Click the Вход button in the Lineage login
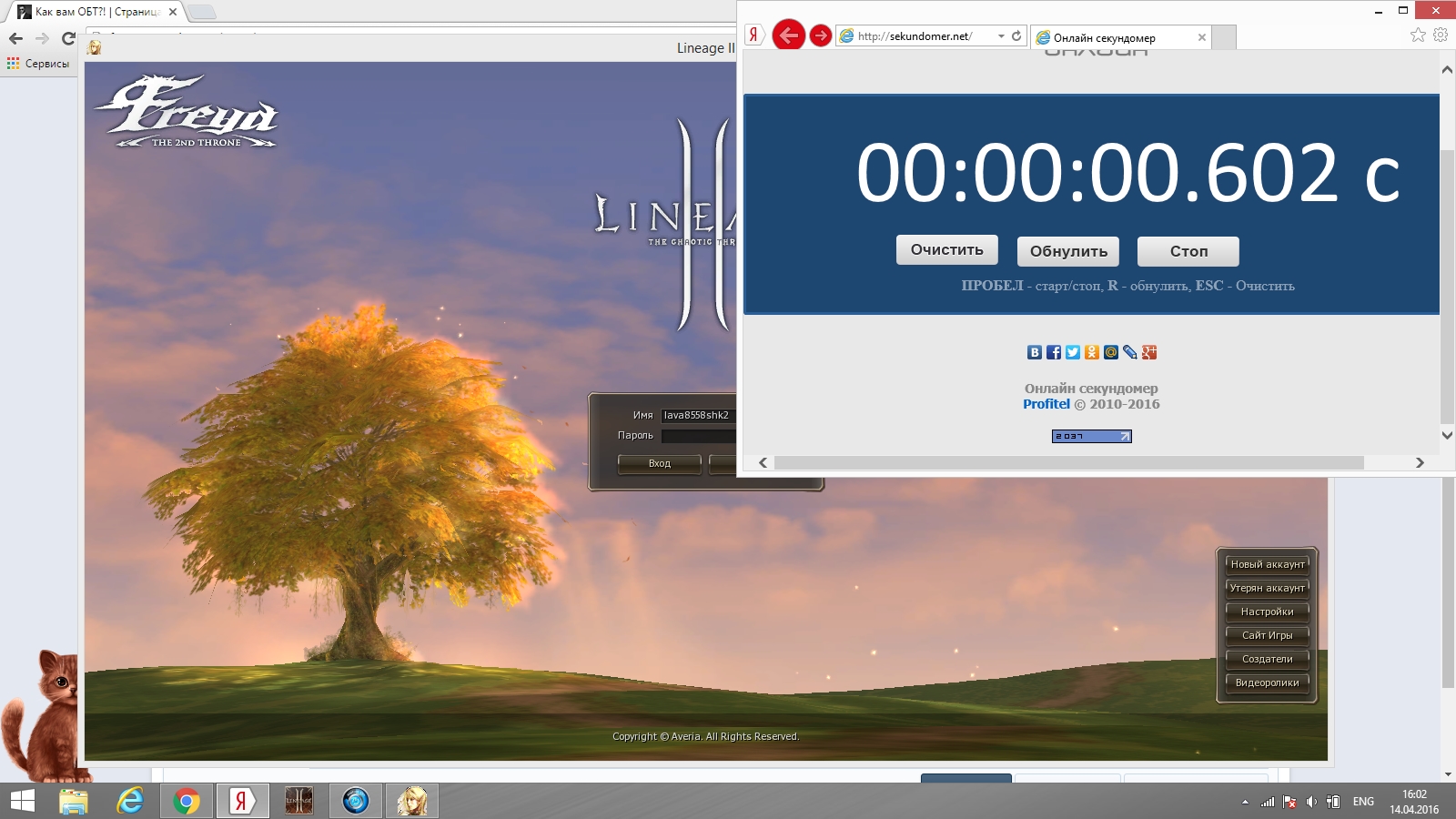The image size is (1456, 819). (x=660, y=464)
